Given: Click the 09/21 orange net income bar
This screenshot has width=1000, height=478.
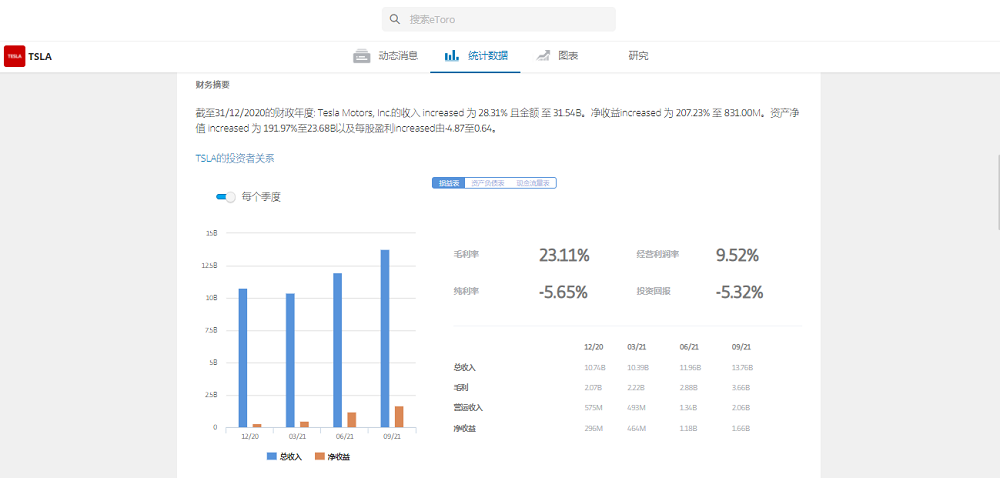Looking at the screenshot, I should (399, 417).
